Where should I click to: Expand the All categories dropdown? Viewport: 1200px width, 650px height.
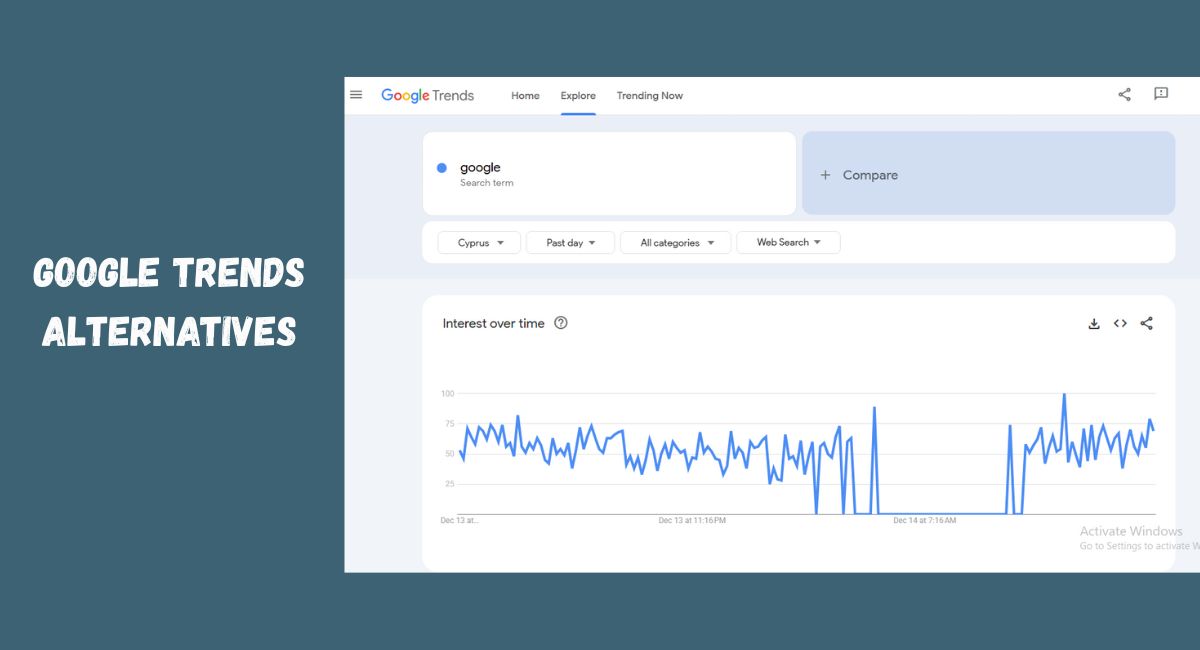tap(676, 242)
